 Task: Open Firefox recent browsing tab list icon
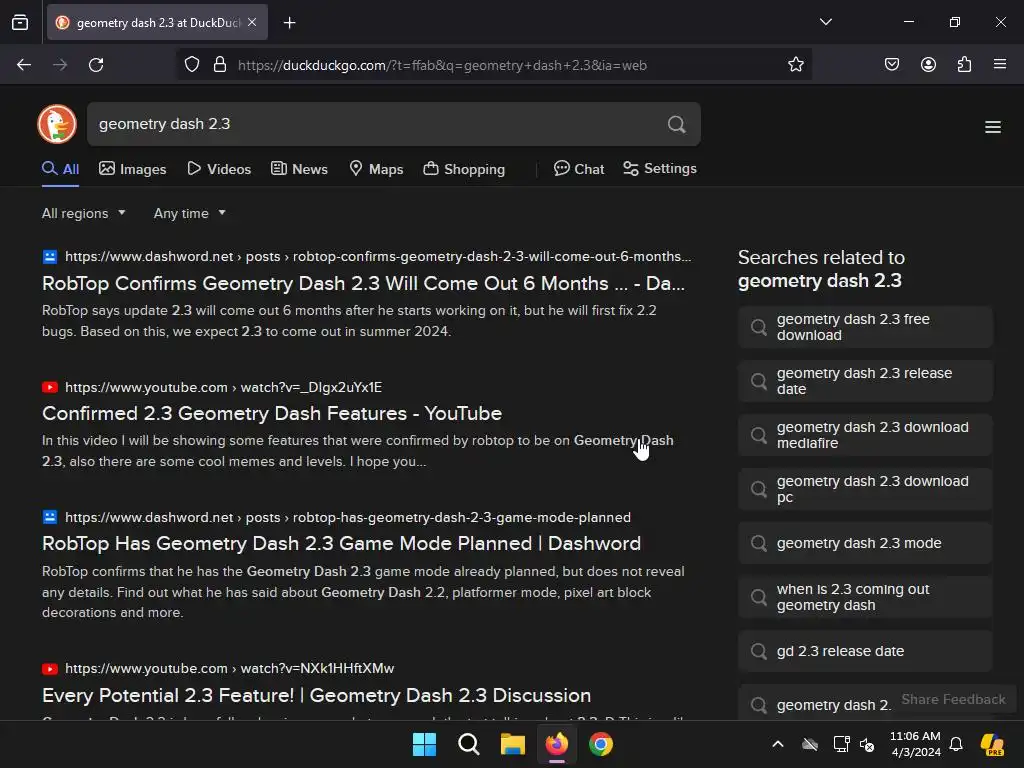[x=20, y=23]
